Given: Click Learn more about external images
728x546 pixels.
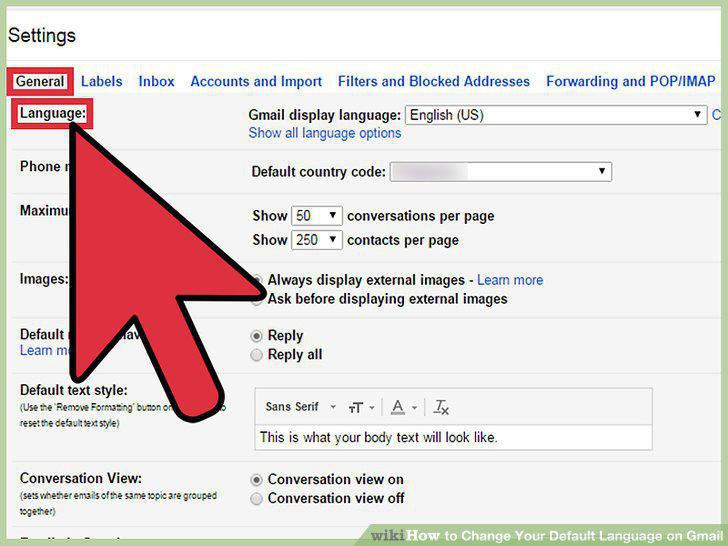Looking at the screenshot, I should pyautogui.click(x=510, y=280).
